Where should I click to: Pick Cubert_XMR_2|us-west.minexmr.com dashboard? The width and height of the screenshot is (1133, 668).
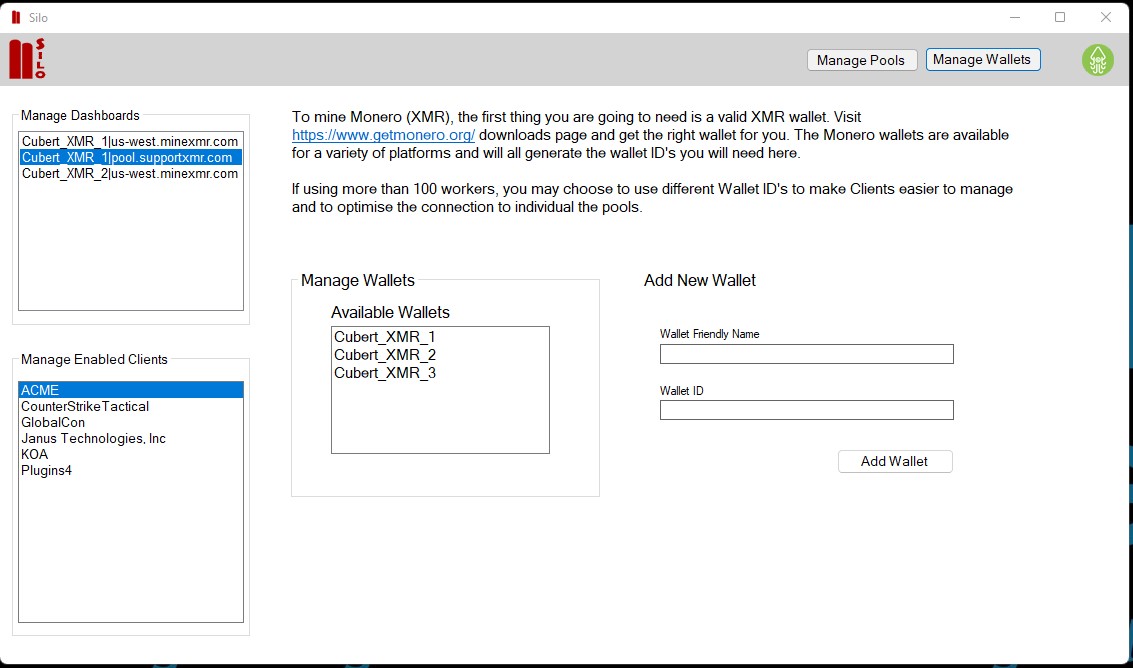pyautogui.click(x=130, y=173)
